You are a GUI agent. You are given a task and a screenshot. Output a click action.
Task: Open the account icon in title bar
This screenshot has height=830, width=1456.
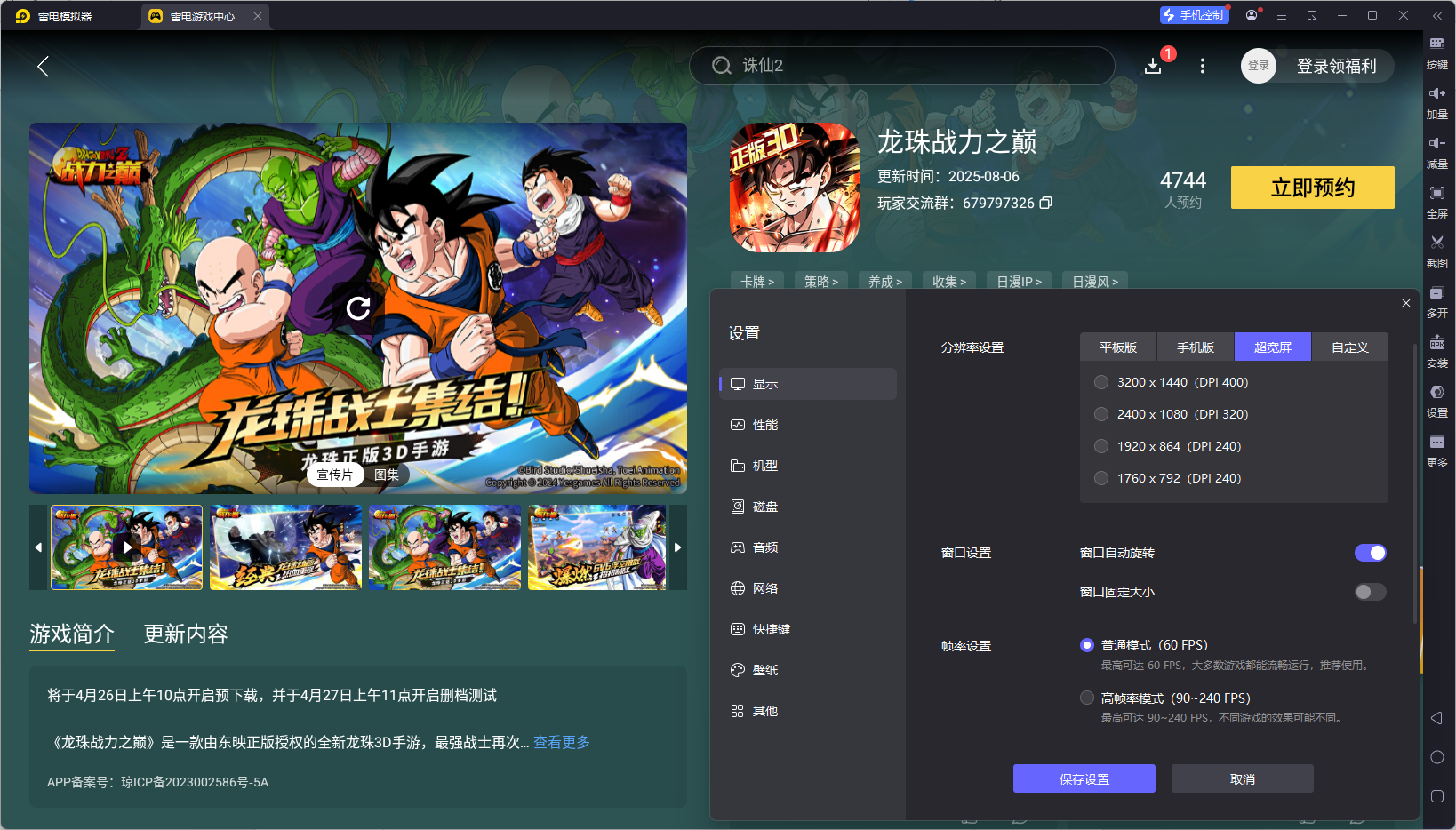[1252, 15]
